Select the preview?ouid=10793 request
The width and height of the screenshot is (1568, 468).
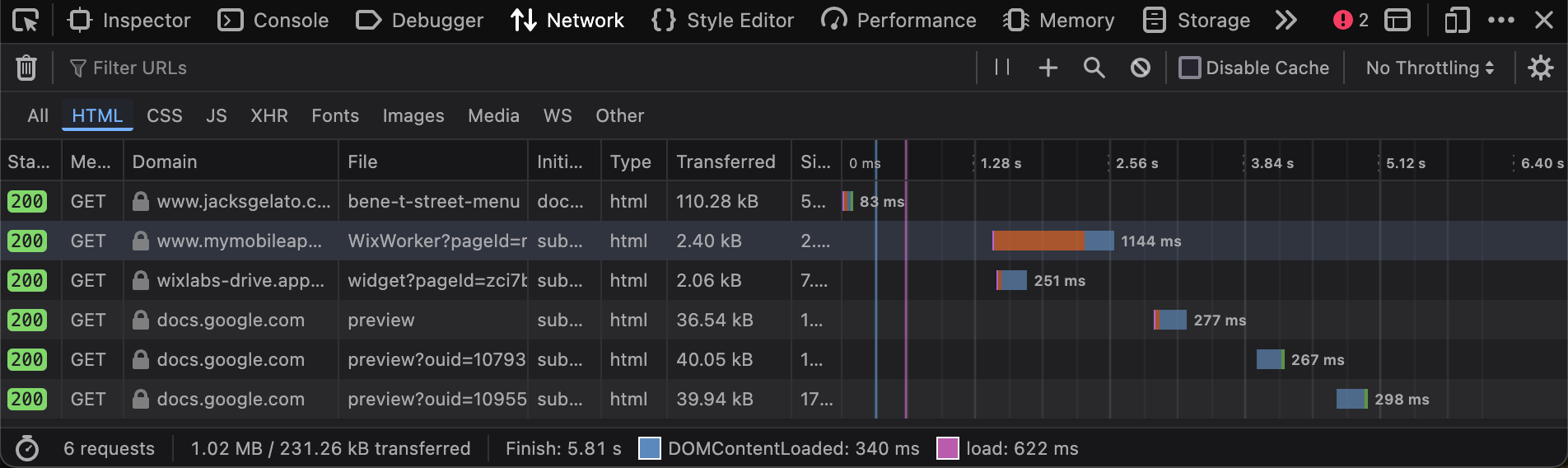[433, 359]
